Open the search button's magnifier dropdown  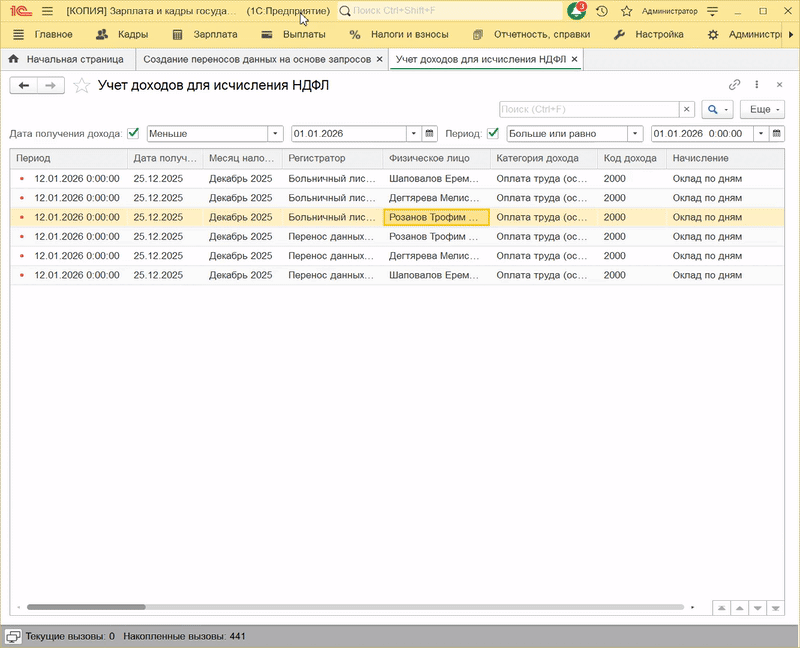point(717,109)
